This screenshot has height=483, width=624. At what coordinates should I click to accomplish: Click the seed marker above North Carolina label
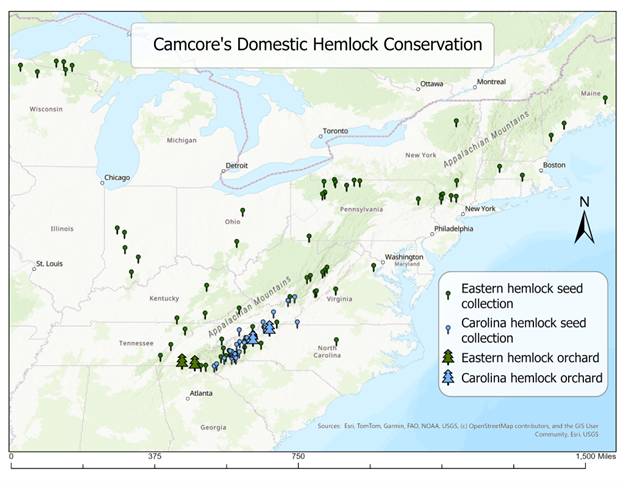(336, 341)
